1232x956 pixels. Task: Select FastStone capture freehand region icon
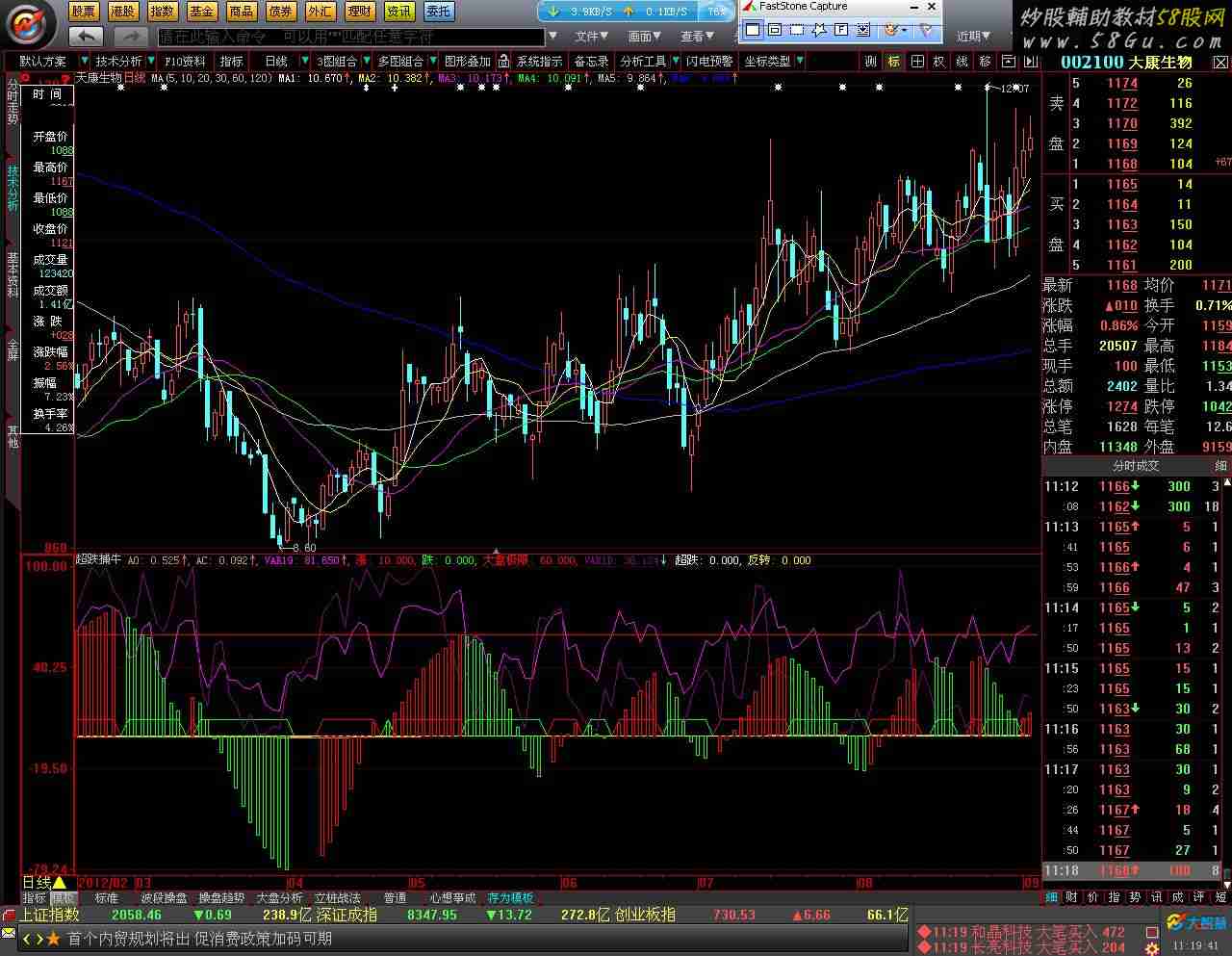[819, 30]
